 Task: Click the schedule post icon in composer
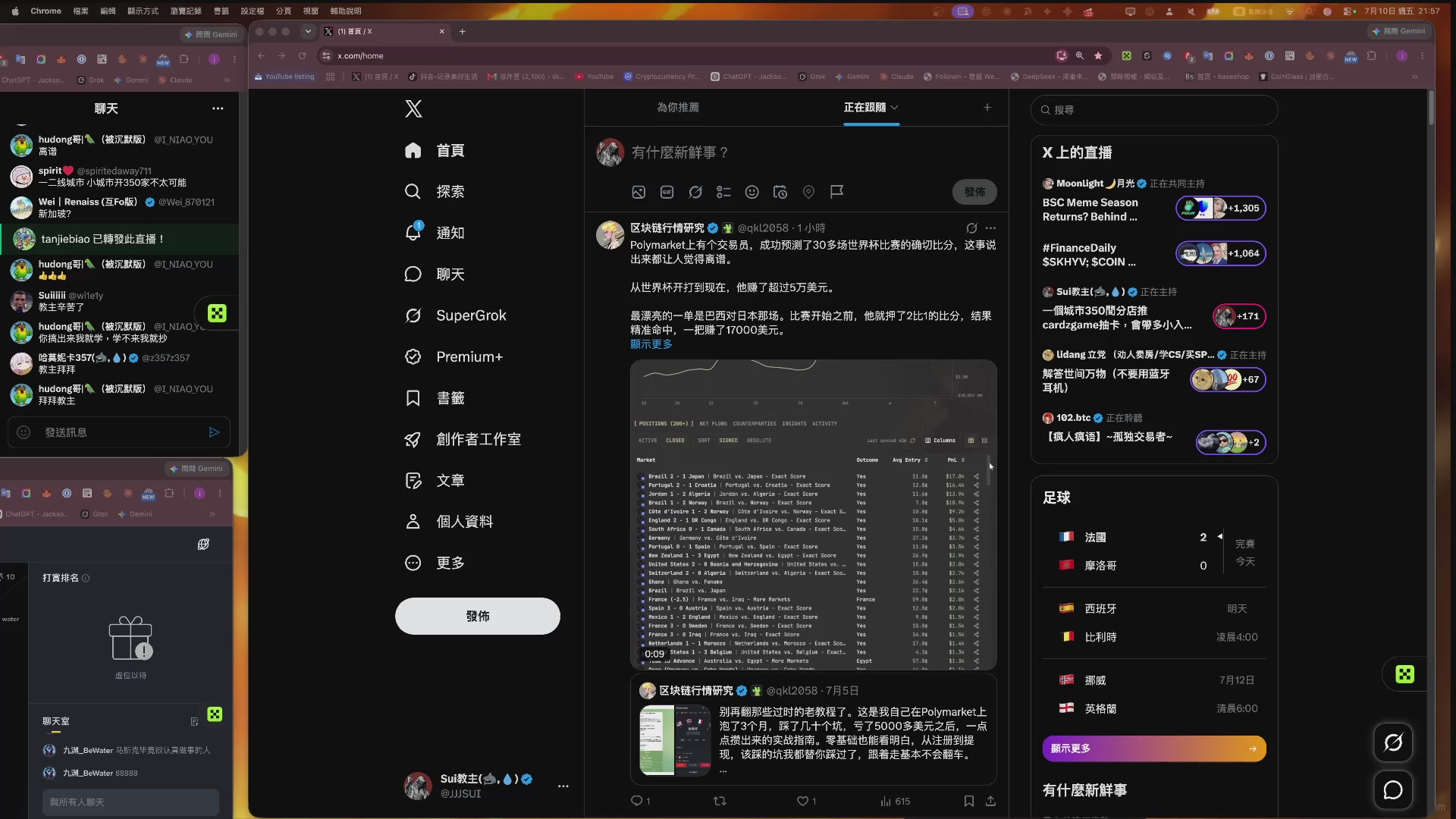click(x=780, y=192)
